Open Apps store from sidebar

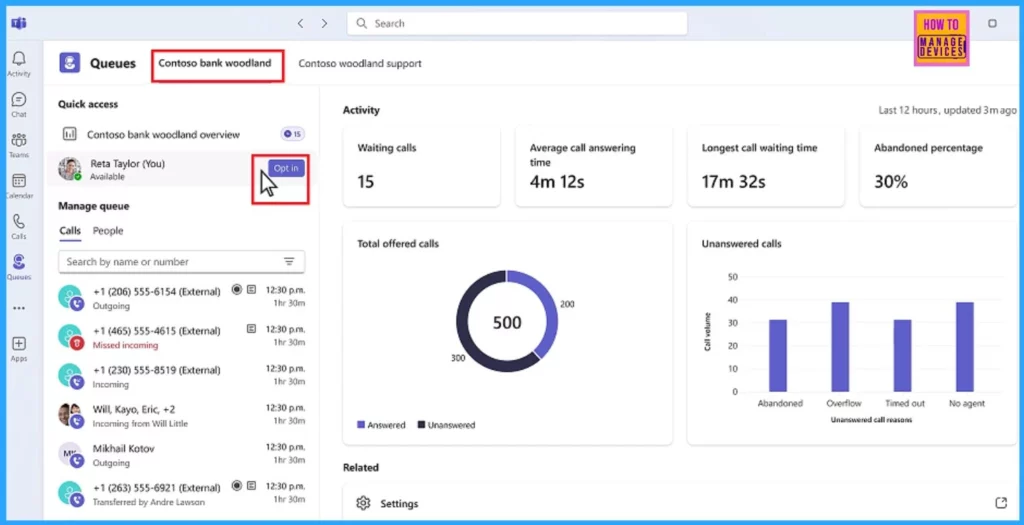click(x=19, y=348)
